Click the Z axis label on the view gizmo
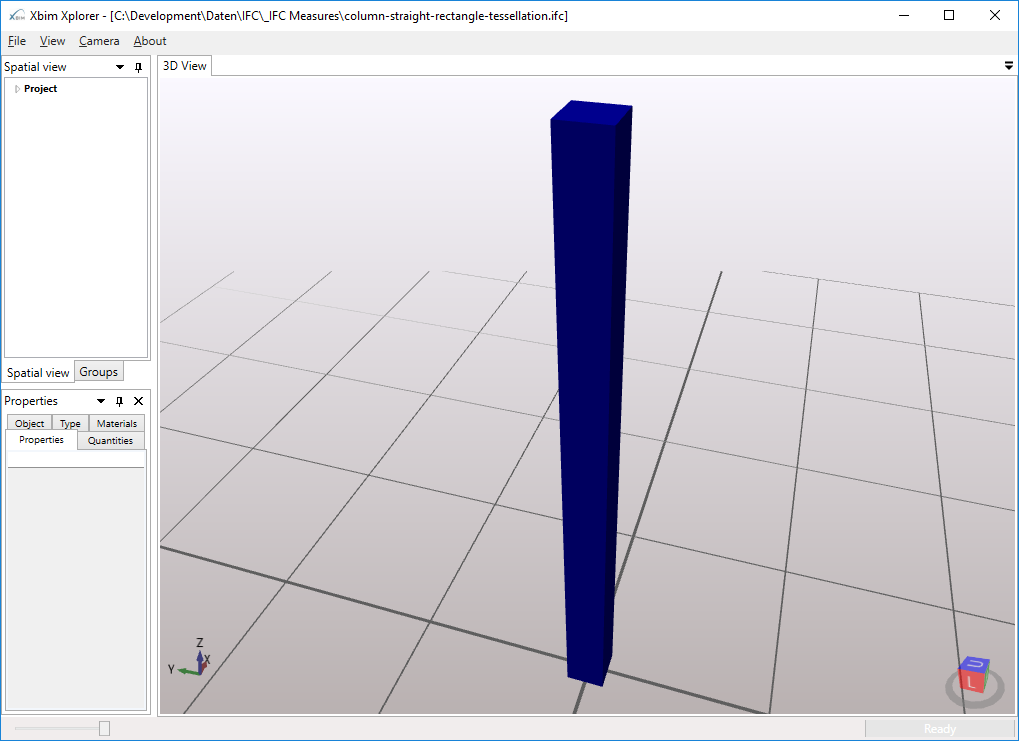Image resolution: width=1019 pixels, height=741 pixels. (198, 643)
